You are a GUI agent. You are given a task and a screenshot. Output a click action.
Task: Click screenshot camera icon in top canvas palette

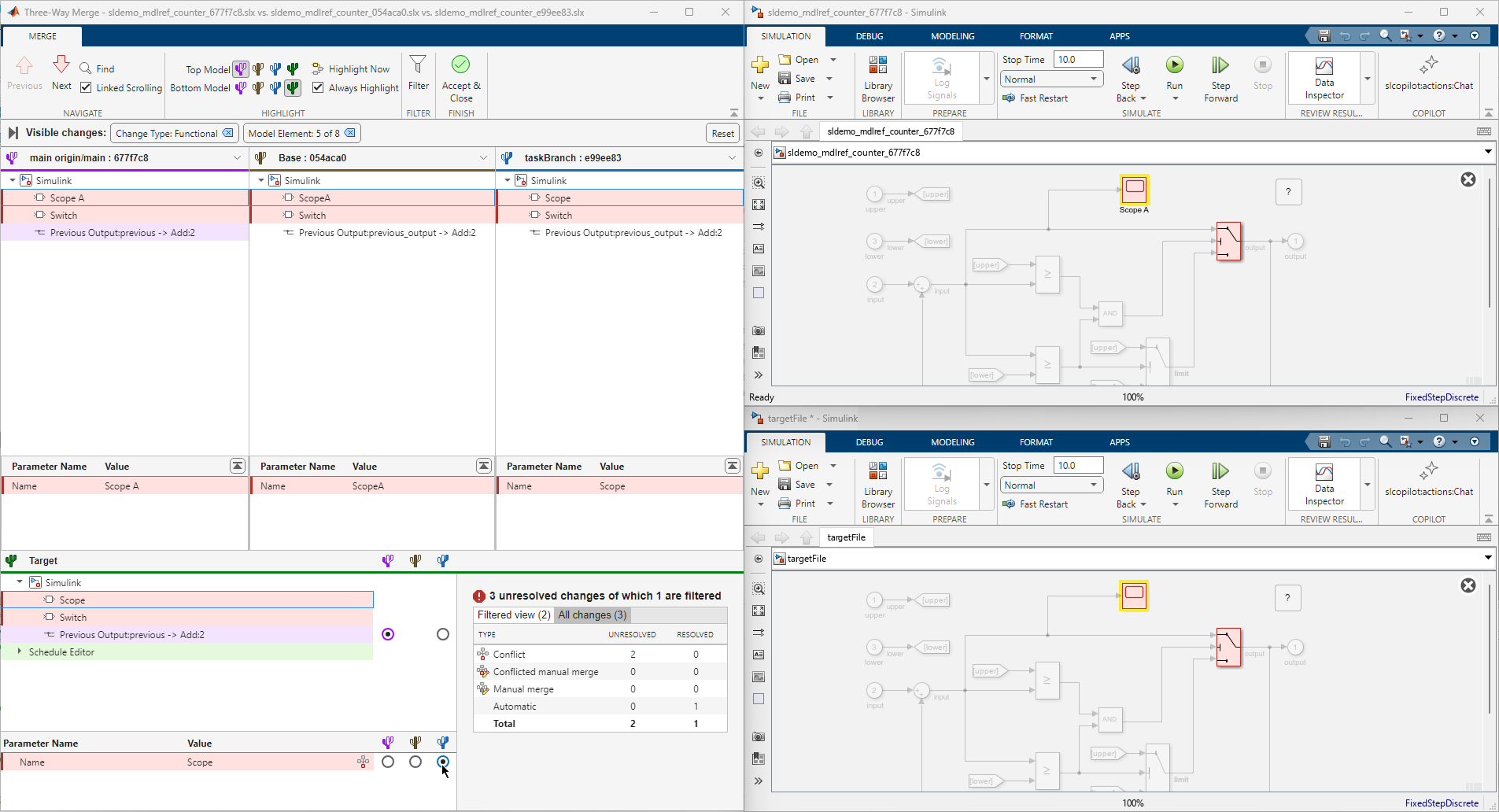759,331
